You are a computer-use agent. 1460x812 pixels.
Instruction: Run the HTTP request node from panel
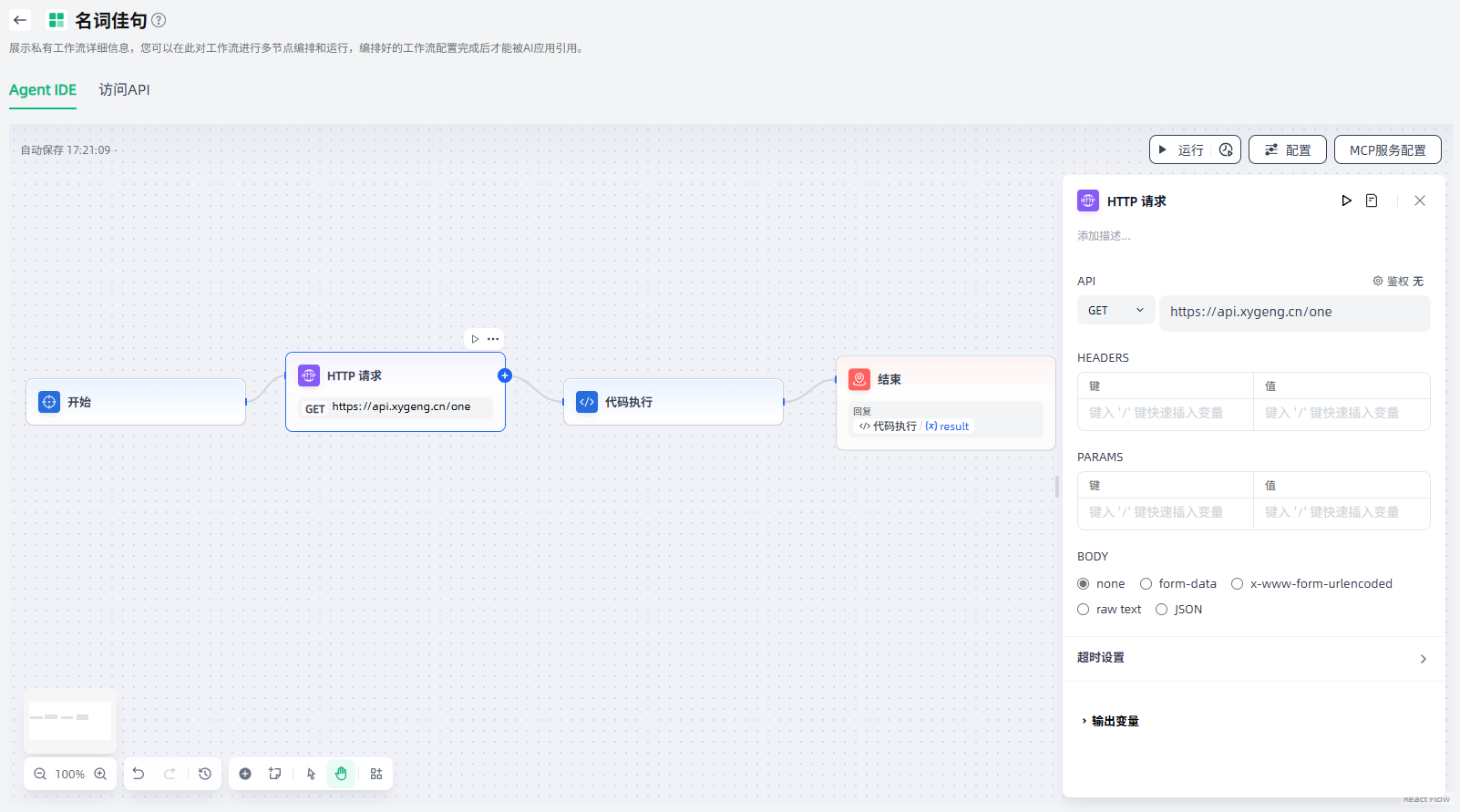[x=1346, y=200]
